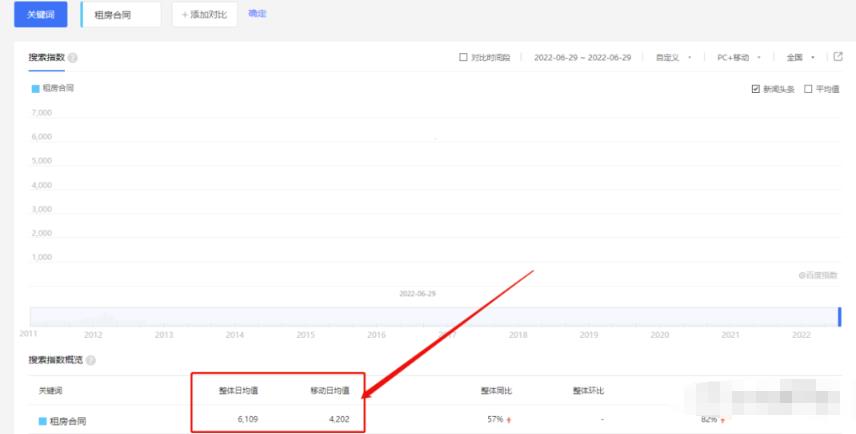Viewport: 856px width, 434px height.
Task: Open the 2022-06-29 ~ 2022-06-29 date picker
Action: pos(582,57)
